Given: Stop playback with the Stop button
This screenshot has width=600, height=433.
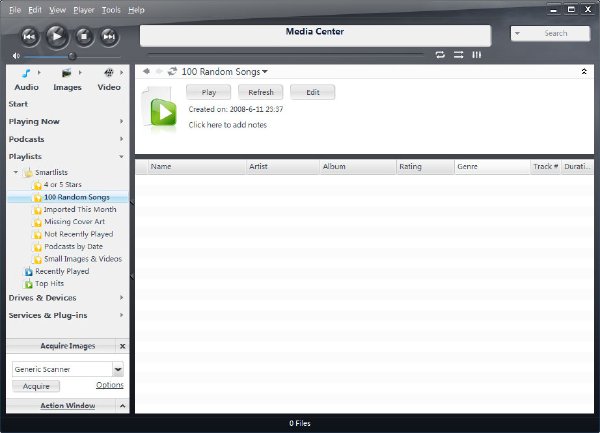Looking at the screenshot, I should click(84, 37).
